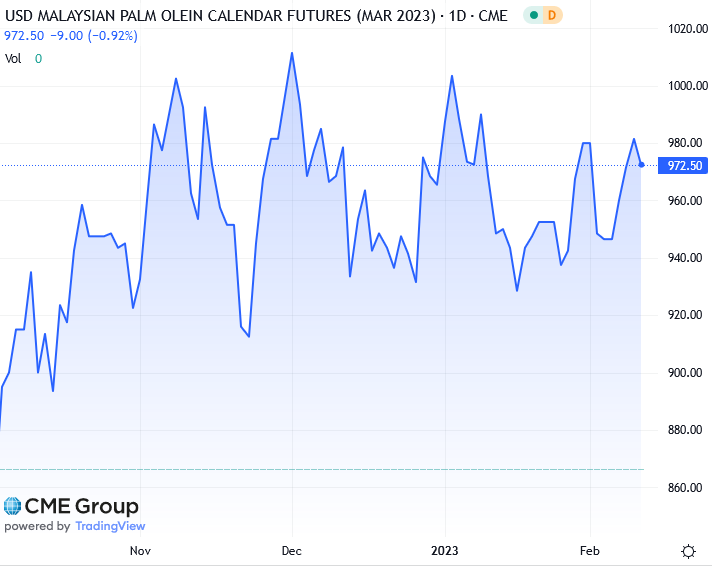The width and height of the screenshot is (712, 567).
Task: Click the price change −9.00 (−0.92%) text
Action: pos(91,35)
